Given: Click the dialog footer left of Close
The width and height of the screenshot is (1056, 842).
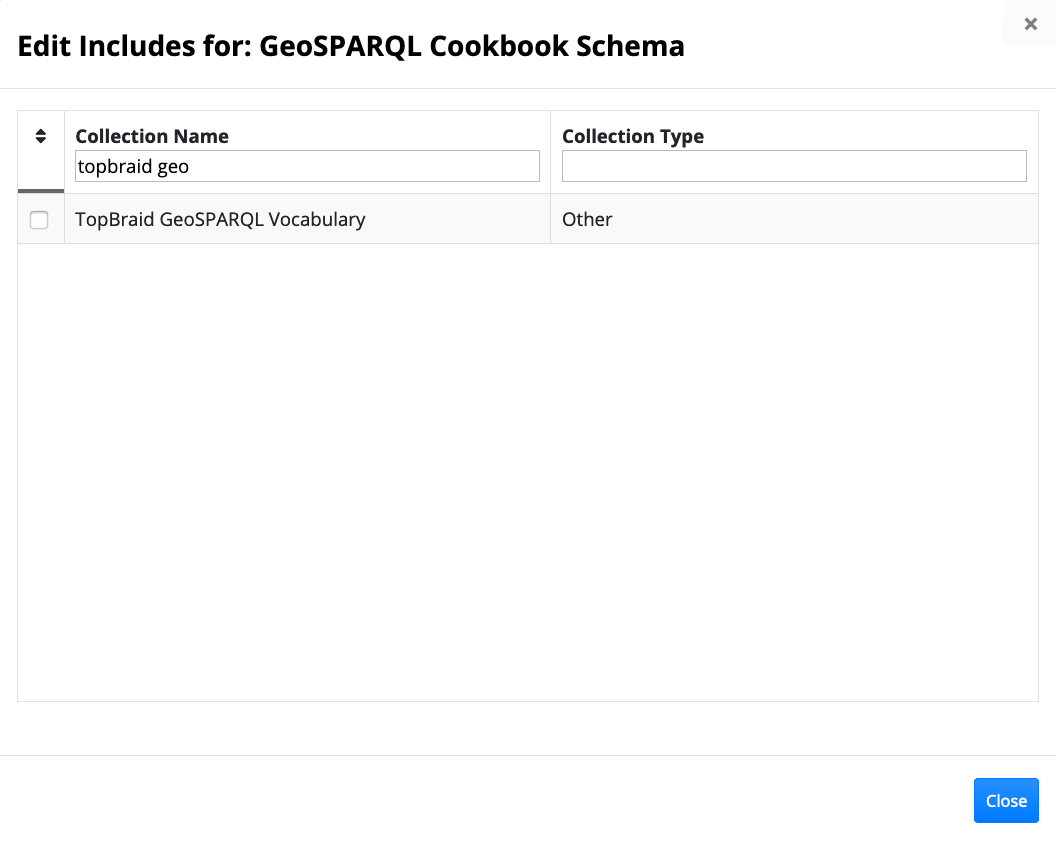Looking at the screenshot, I should click(x=500, y=800).
